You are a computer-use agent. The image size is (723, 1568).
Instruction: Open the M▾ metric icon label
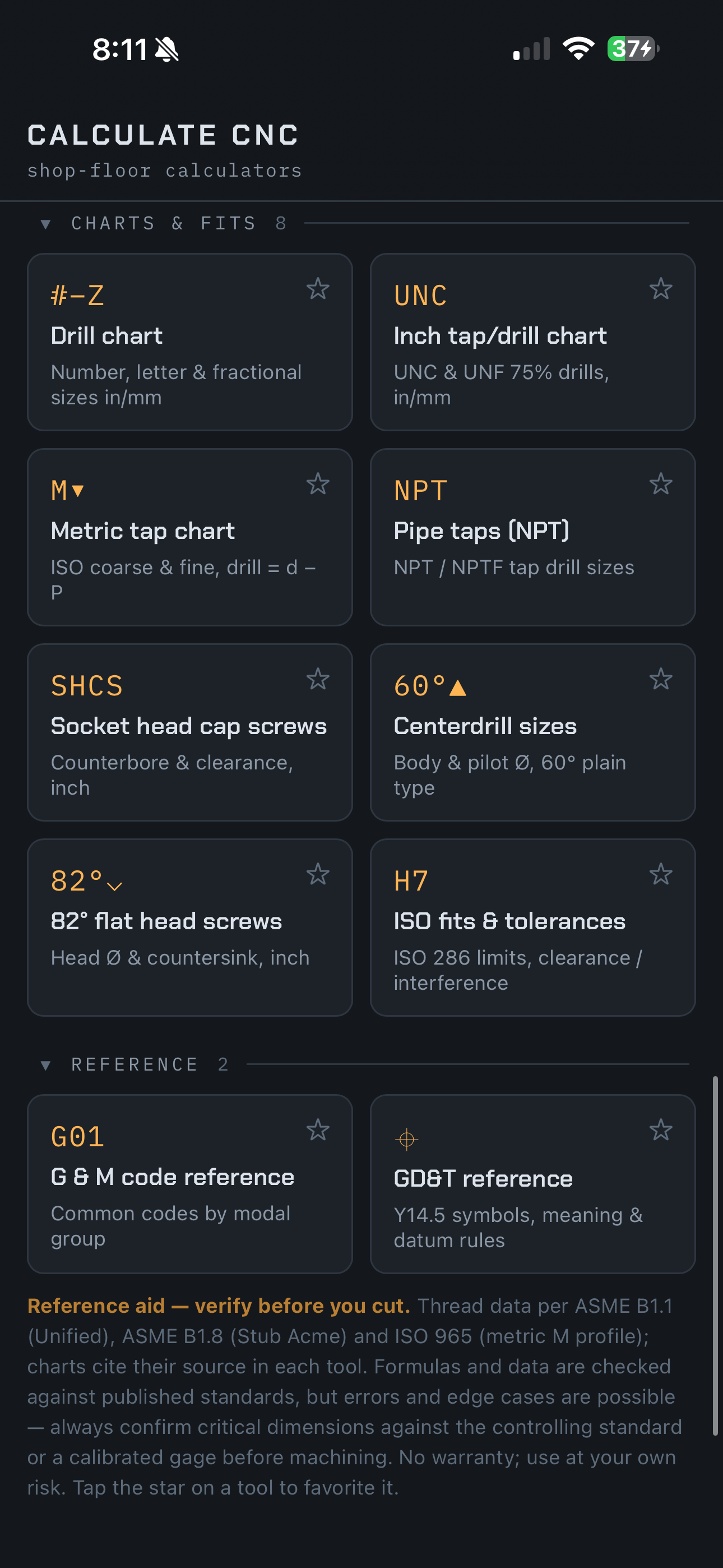68,491
